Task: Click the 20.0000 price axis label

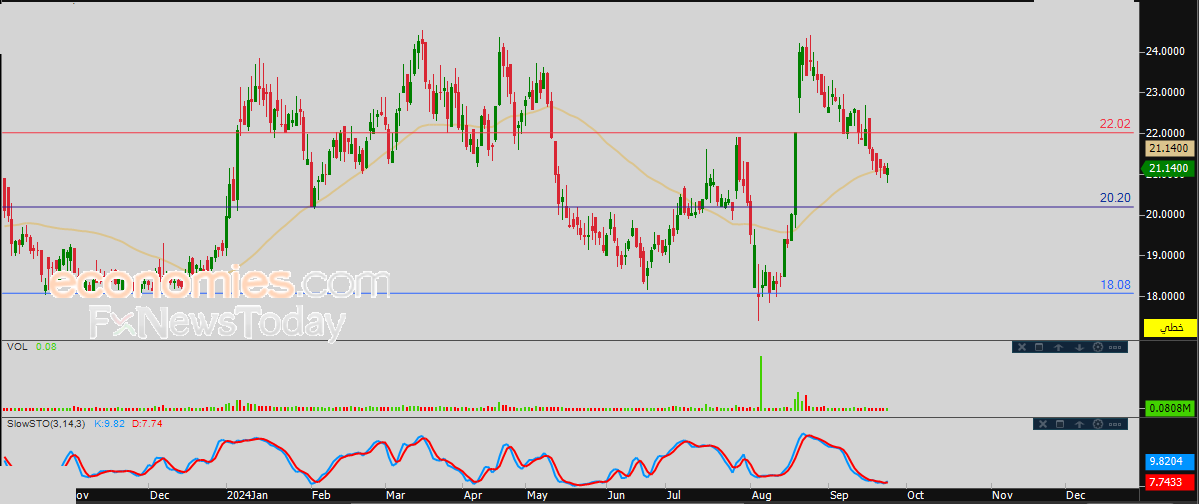Action: [x=1167, y=215]
